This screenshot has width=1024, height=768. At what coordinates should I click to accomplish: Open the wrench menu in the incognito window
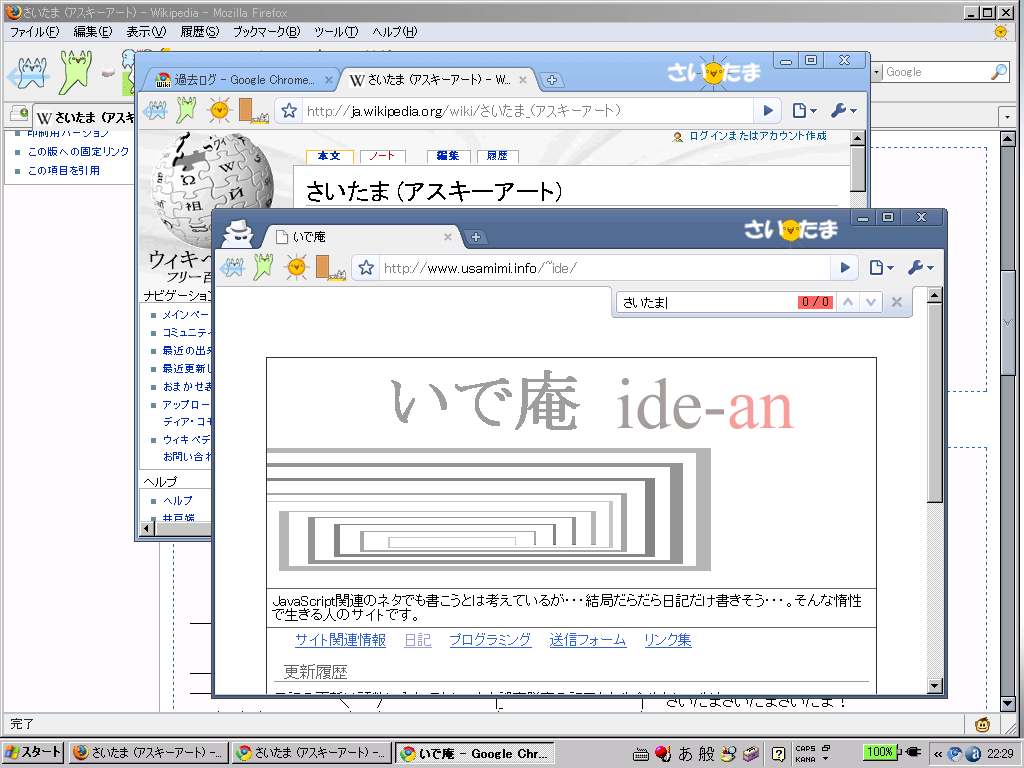click(920, 268)
